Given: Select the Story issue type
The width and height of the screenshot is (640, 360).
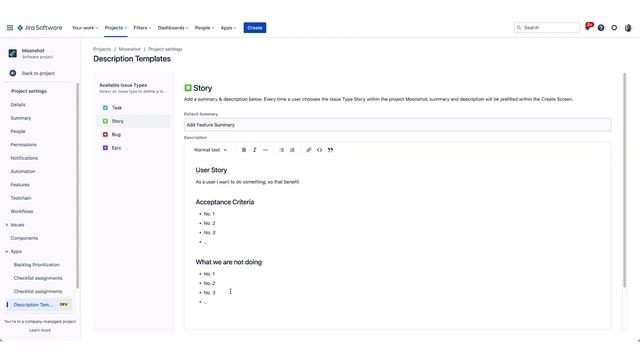Looking at the screenshot, I should tap(133, 121).
